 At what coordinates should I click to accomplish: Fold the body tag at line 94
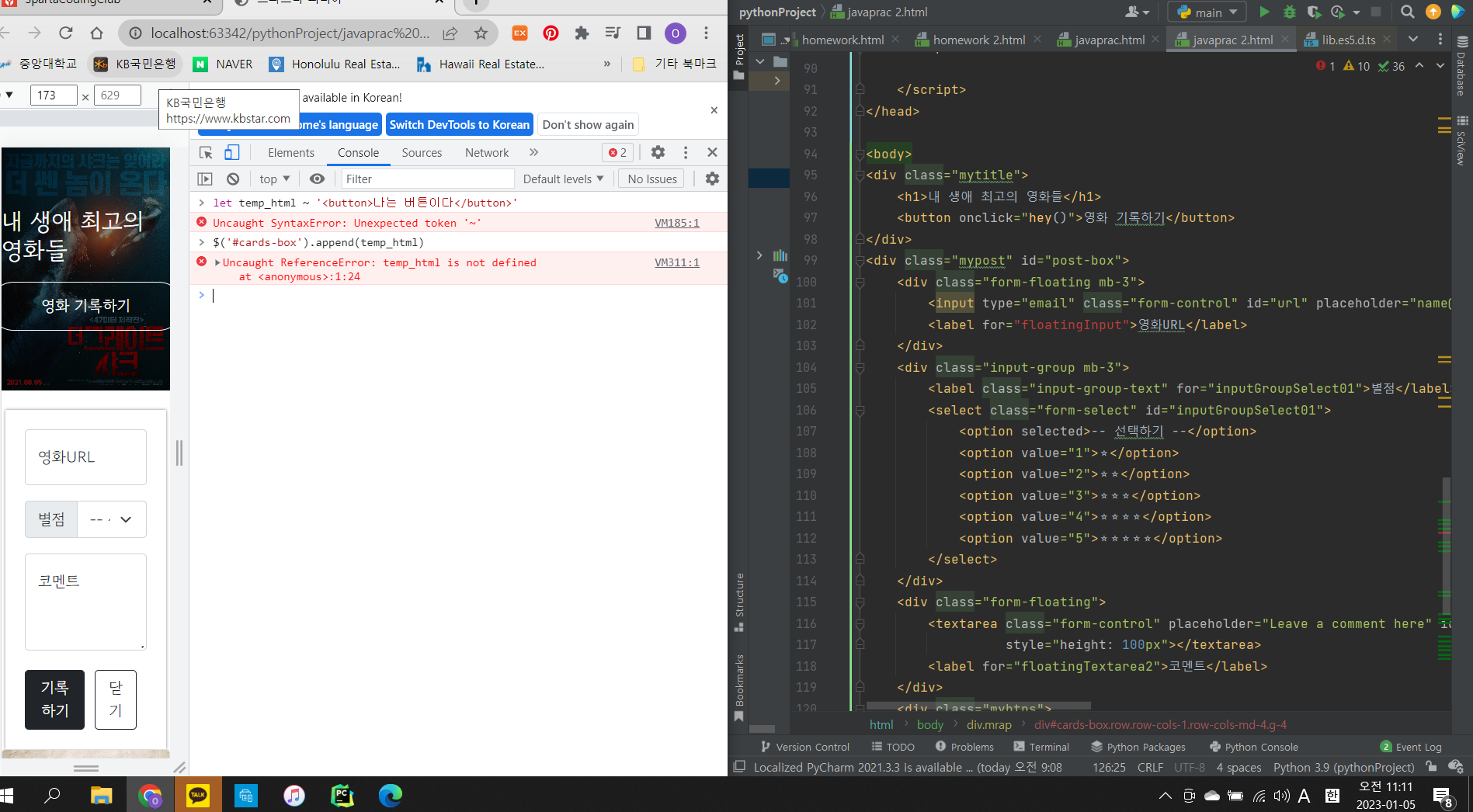click(x=860, y=154)
